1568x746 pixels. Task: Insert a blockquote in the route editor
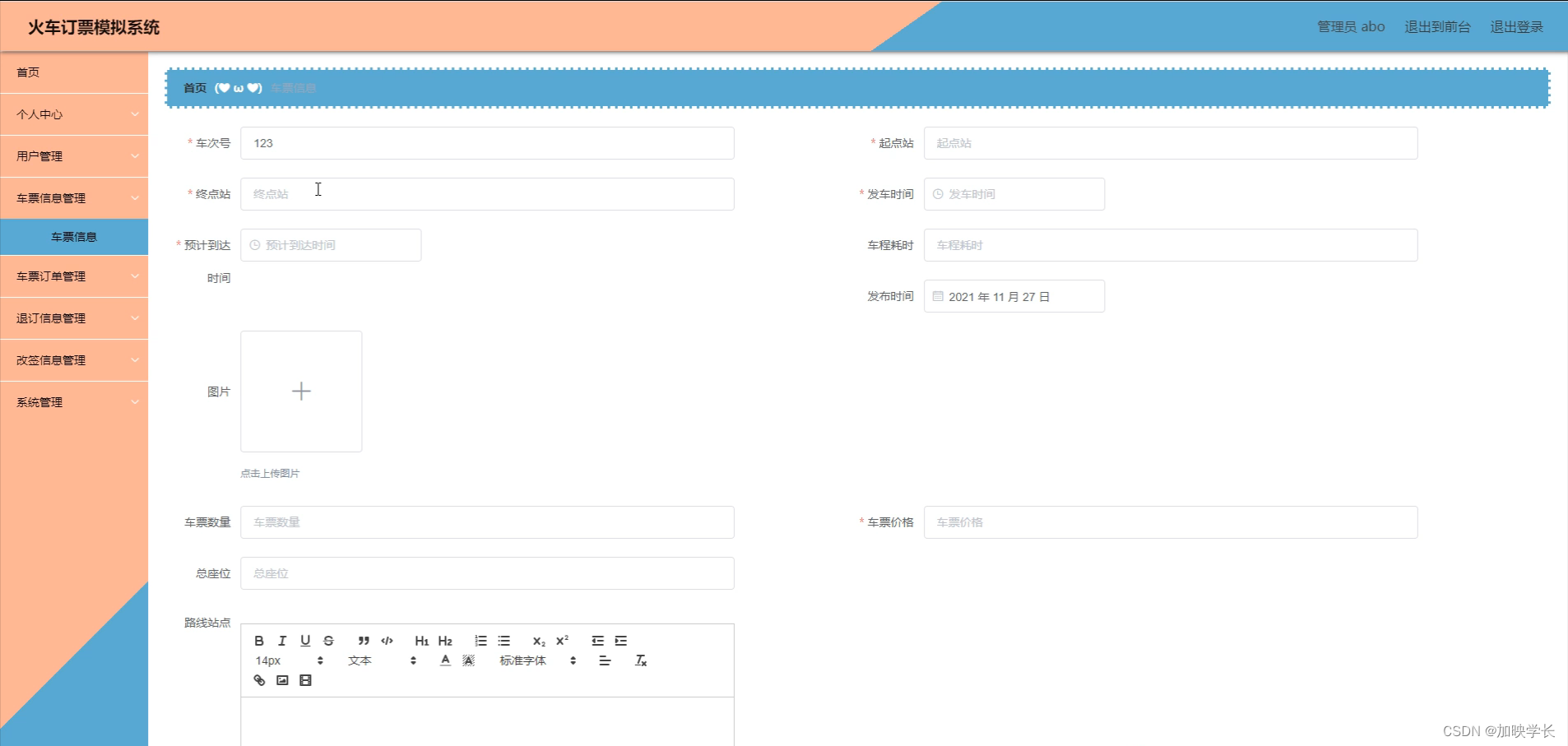coord(364,641)
